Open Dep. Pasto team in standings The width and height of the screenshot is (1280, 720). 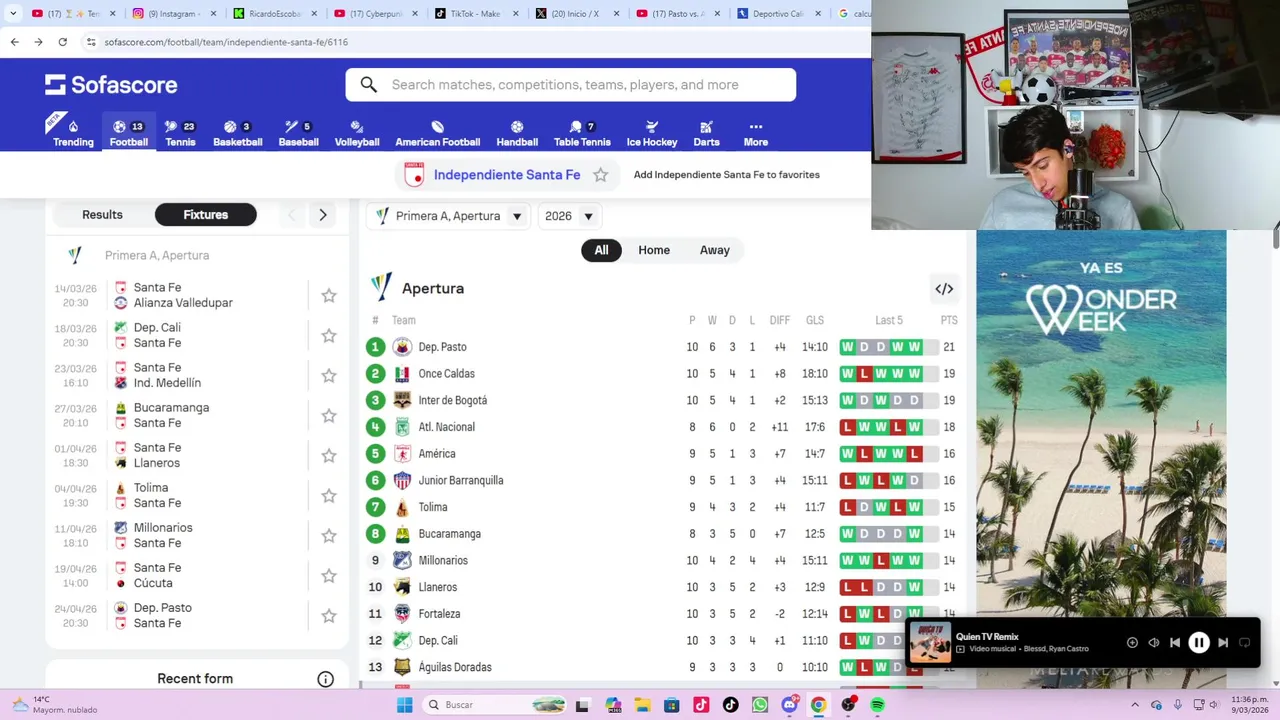(x=442, y=347)
